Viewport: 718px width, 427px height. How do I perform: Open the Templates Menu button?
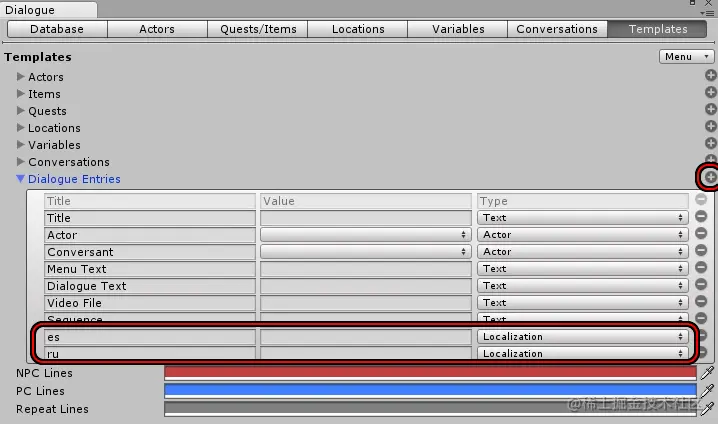click(686, 56)
